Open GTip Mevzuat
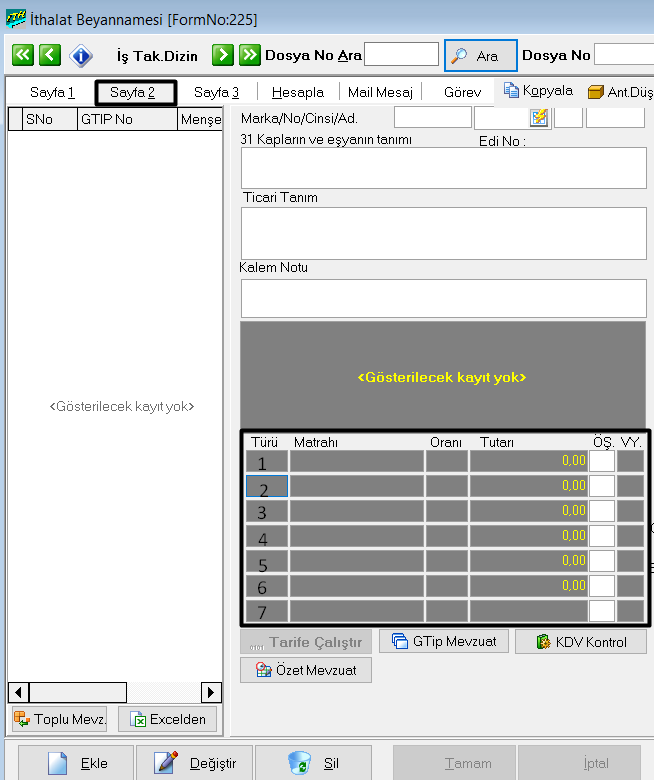This screenshot has width=654, height=780. click(444, 641)
